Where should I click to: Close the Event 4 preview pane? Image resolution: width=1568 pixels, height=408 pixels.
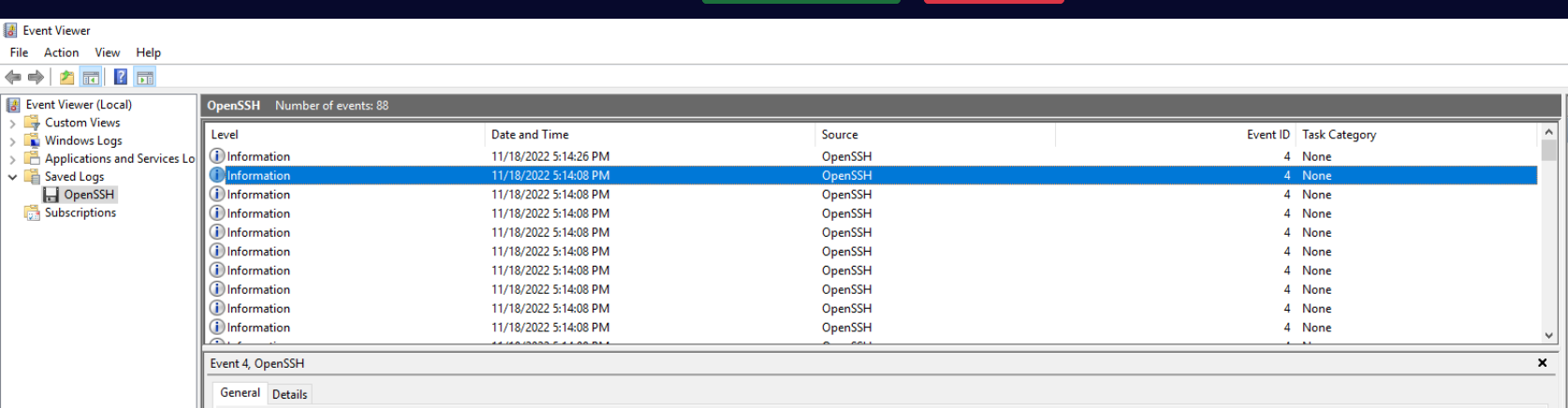[x=1542, y=363]
